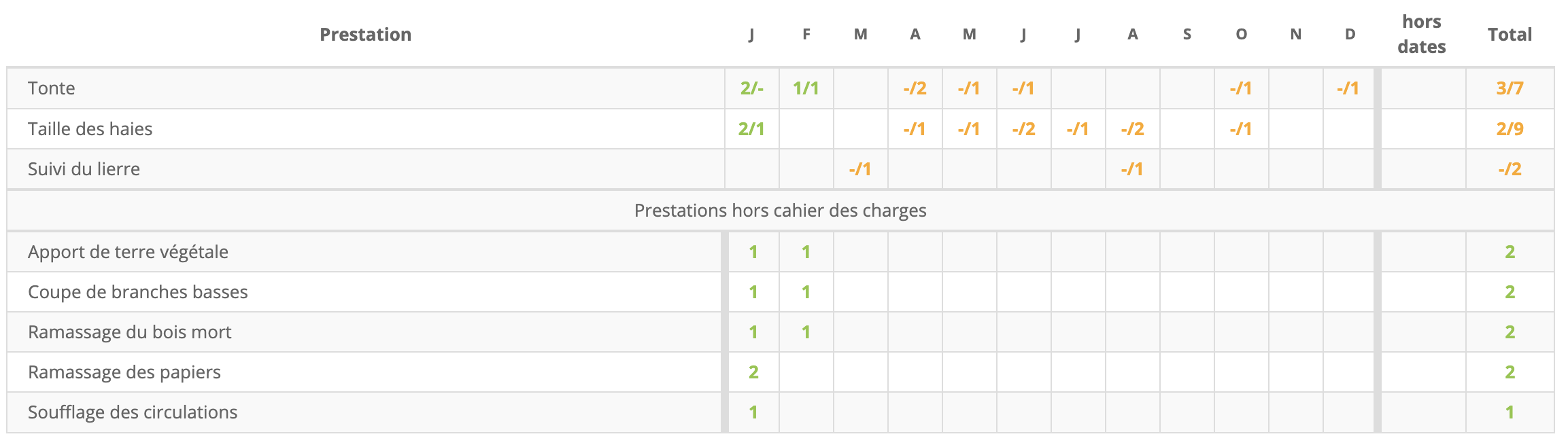1568x447 pixels.
Task: Click the Tonte January cell showing 2/-
Action: tap(751, 88)
